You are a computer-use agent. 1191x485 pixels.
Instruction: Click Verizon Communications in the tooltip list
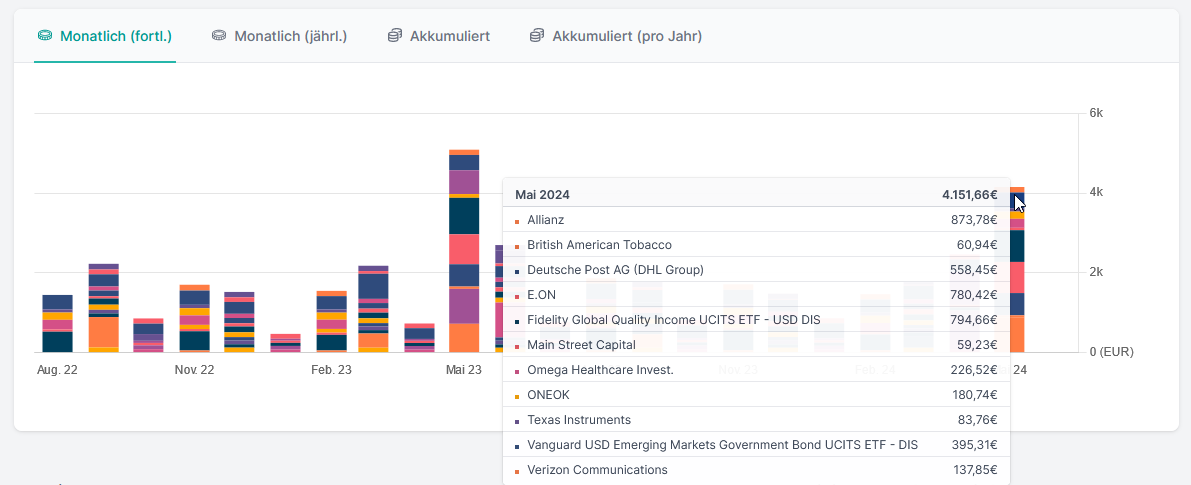click(x=597, y=470)
